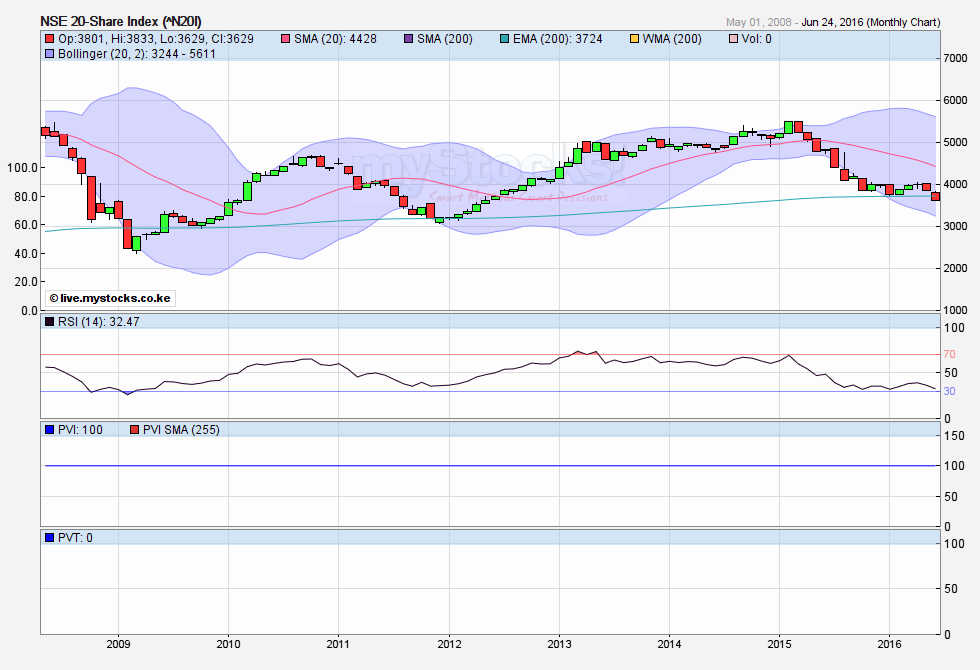Click the red PVI SMA (255) legend marker
980x670 pixels.
click(x=135, y=430)
